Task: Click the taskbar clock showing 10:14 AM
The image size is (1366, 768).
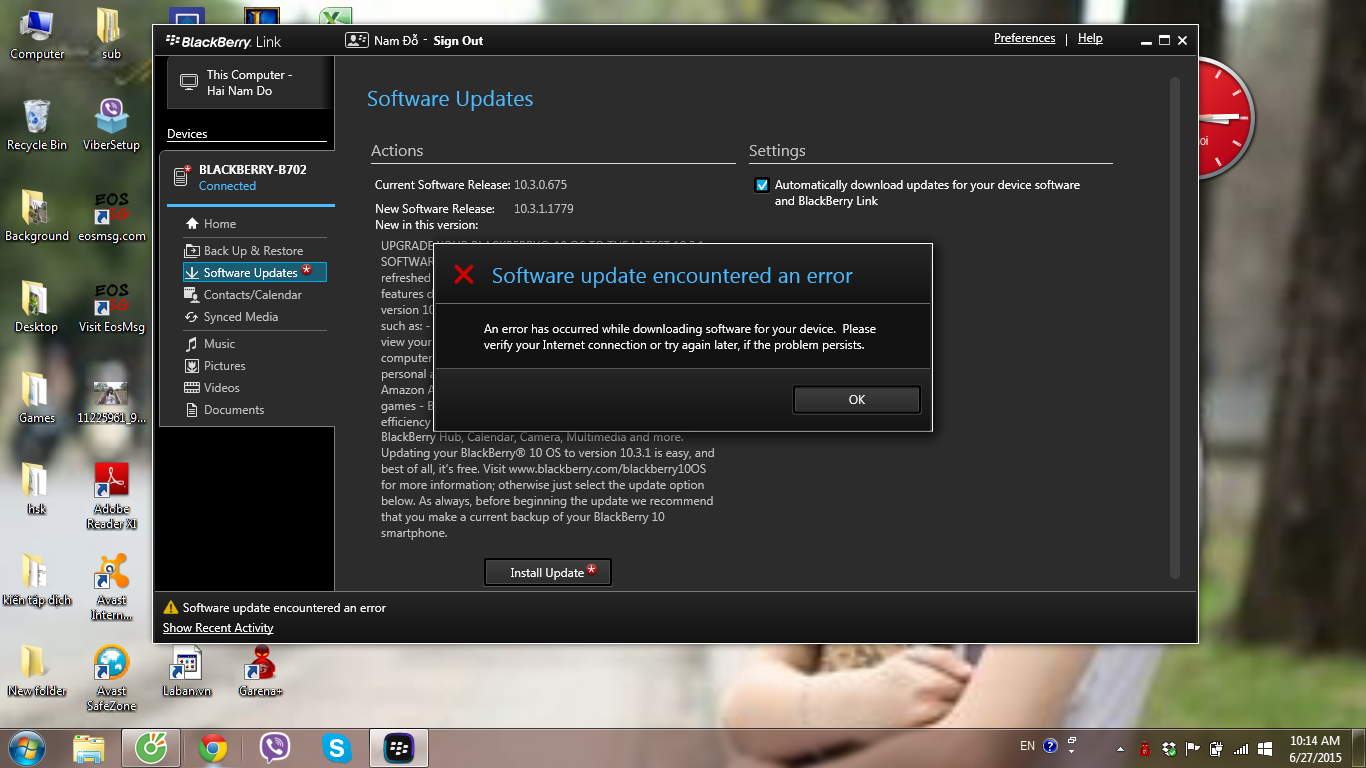Action: (1315, 749)
